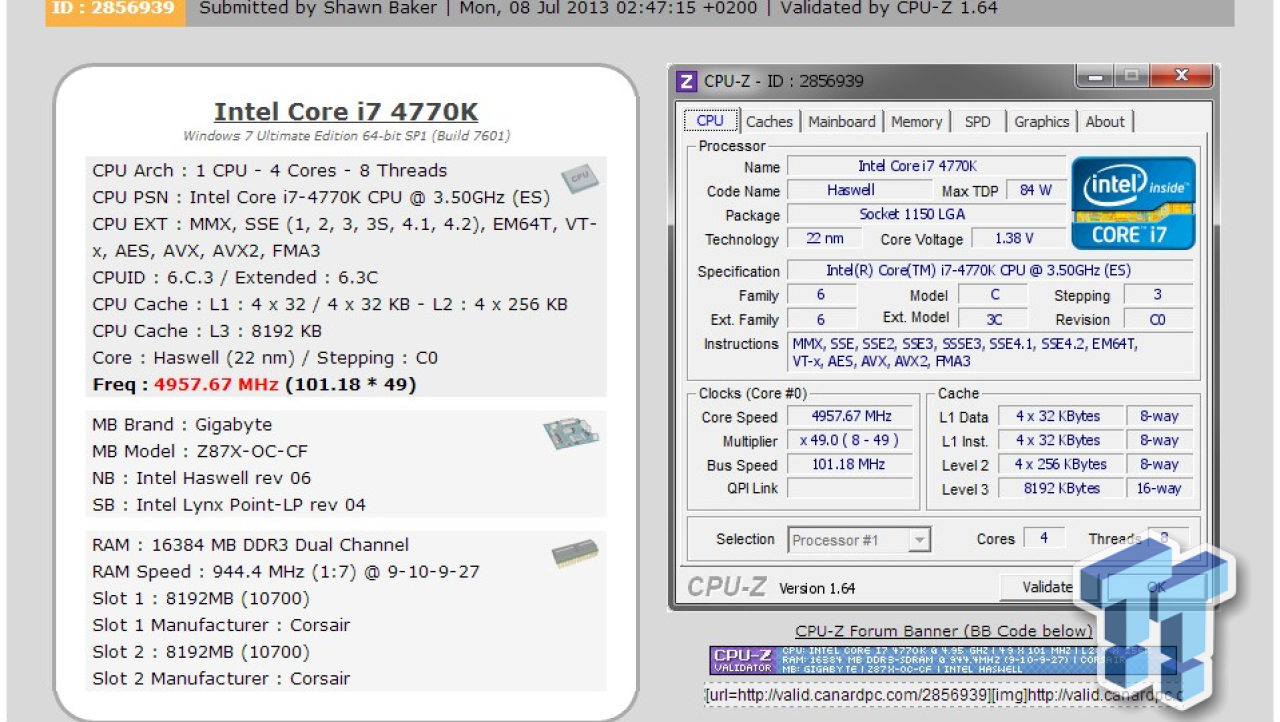
Task: Click the Package field Socket 1150 LGA
Action: 927,214
